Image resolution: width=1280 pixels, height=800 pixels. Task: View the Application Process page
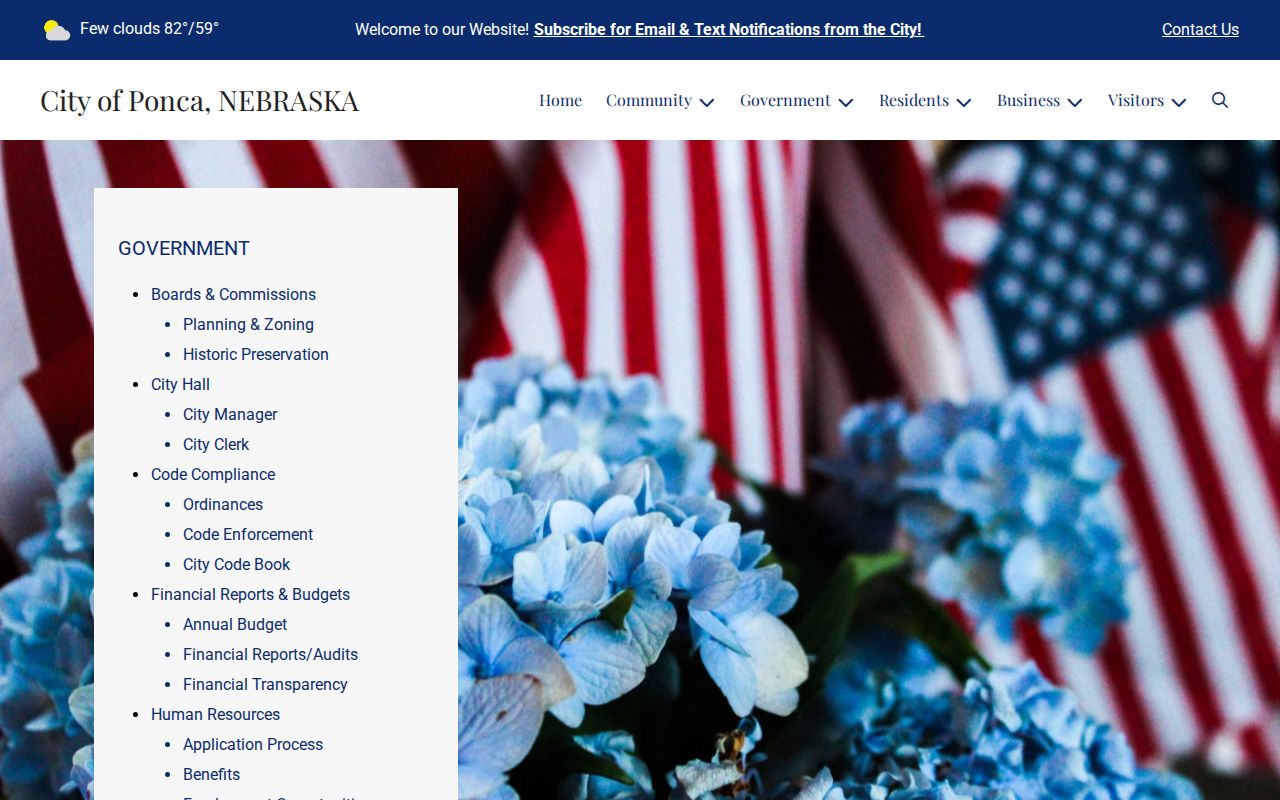click(253, 744)
